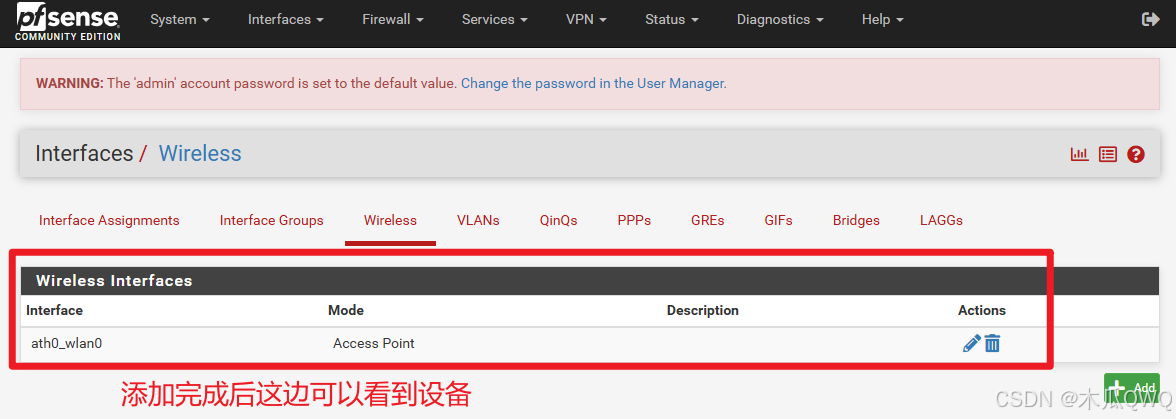The width and height of the screenshot is (1176, 419).
Task: Click the red help question icon
Action: point(1136,154)
